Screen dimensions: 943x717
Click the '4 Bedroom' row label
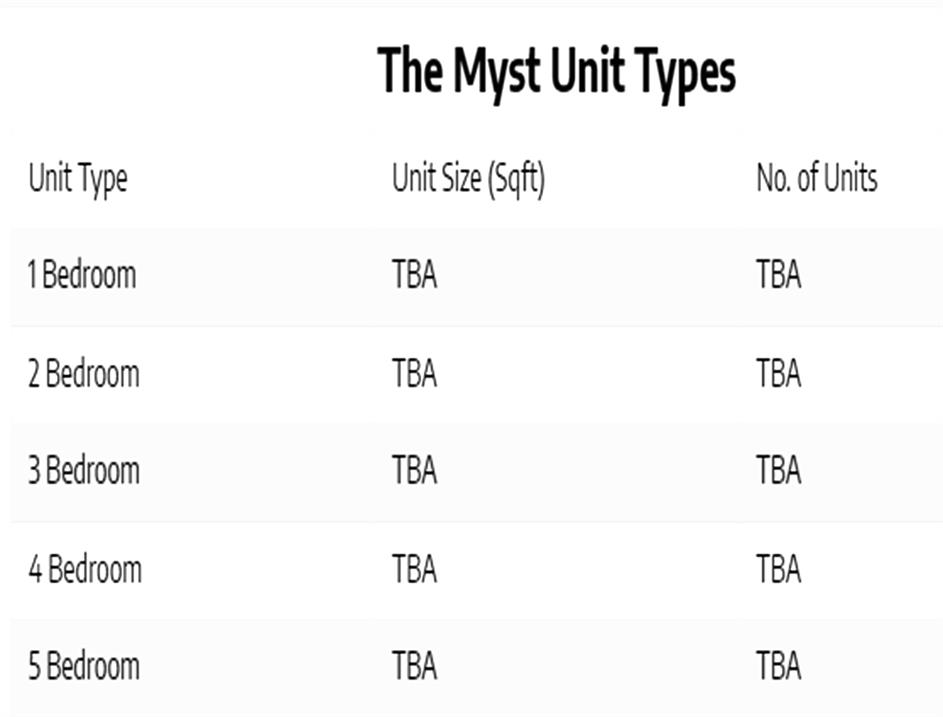85,569
